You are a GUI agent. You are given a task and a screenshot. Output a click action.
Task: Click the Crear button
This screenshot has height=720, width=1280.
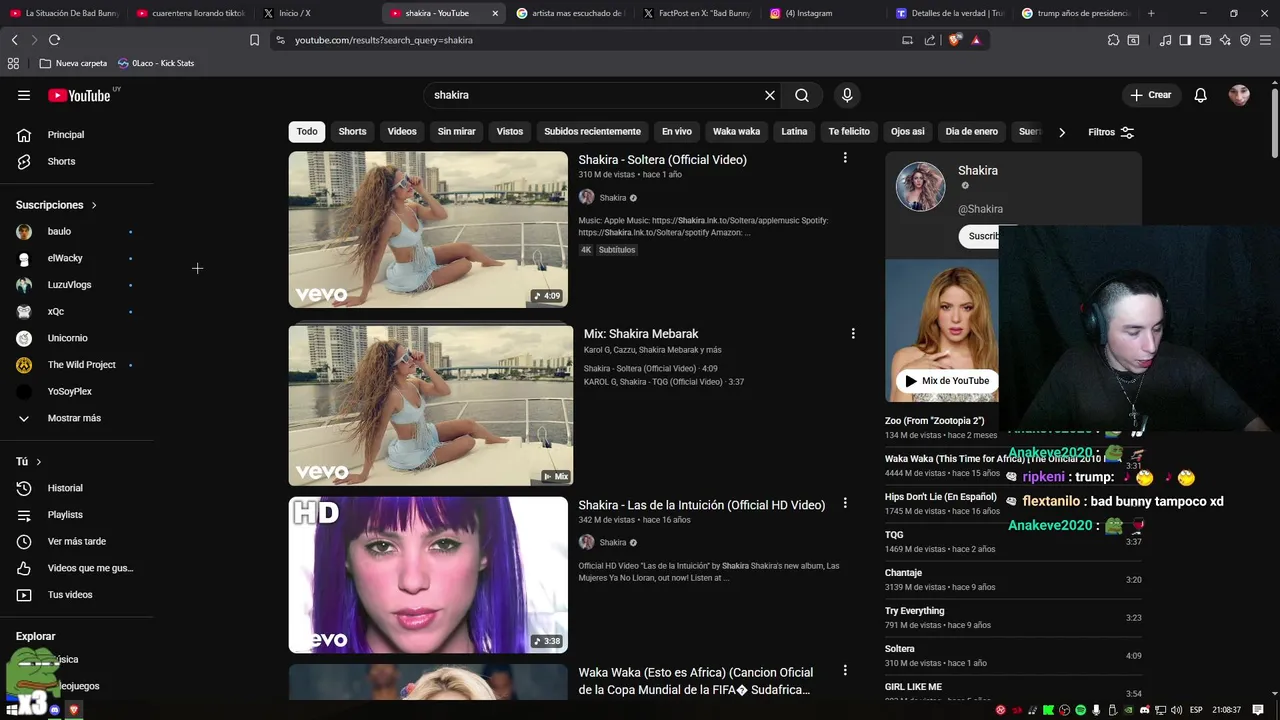point(1150,95)
